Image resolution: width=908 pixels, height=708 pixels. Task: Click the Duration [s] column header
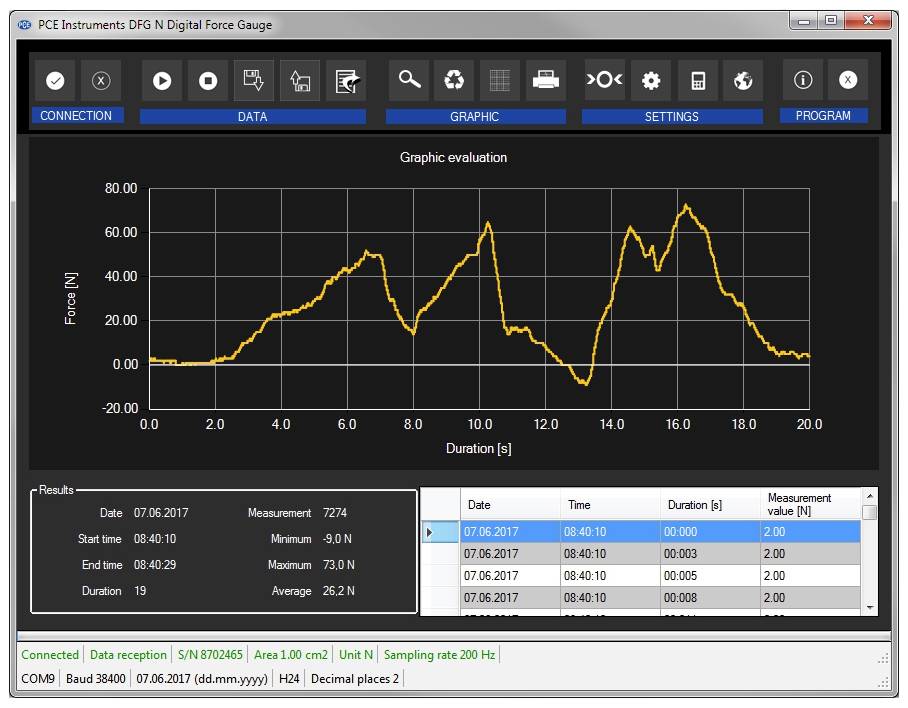(x=708, y=505)
